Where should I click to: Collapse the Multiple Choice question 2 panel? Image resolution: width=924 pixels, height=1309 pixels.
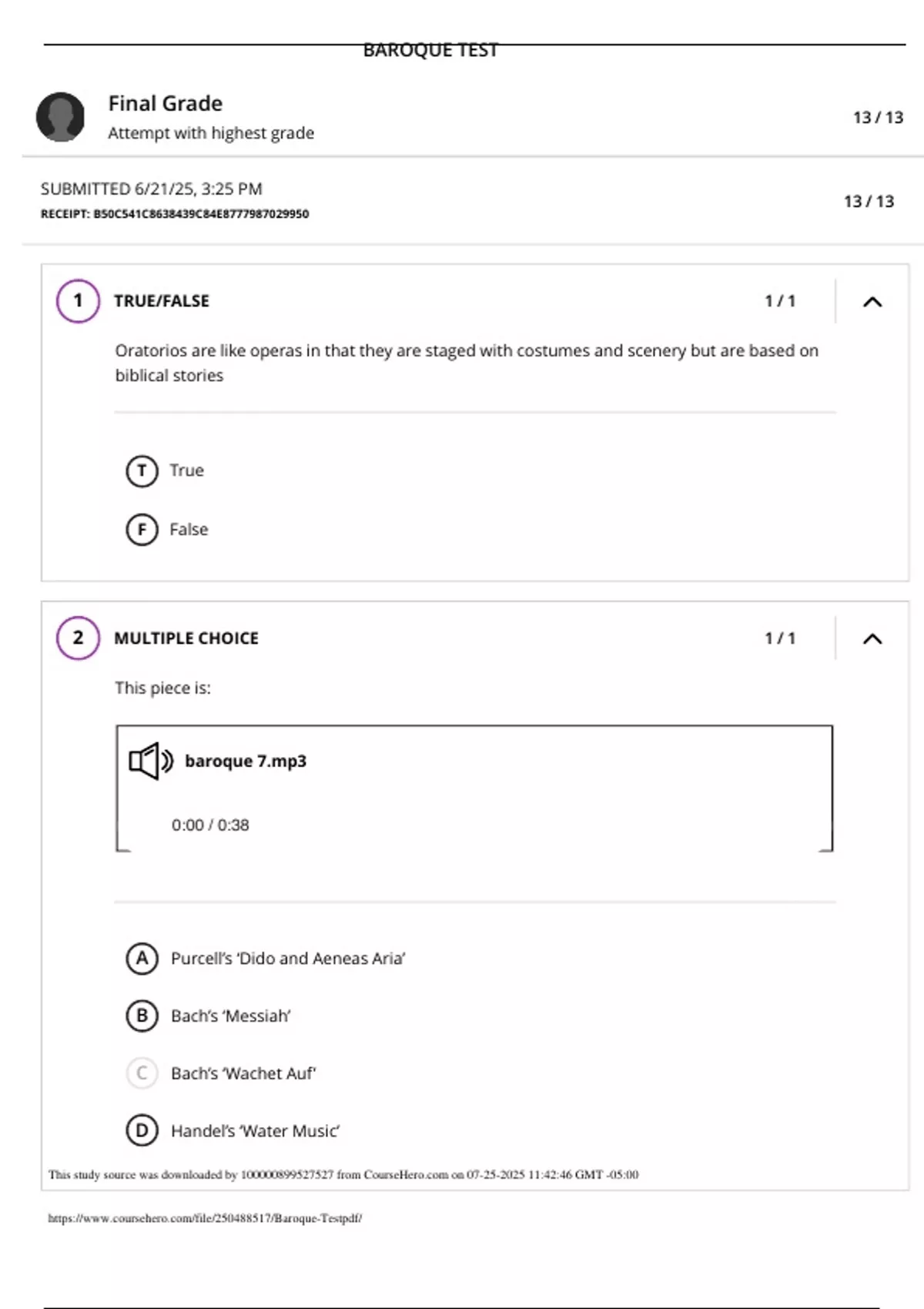(x=872, y=638)
